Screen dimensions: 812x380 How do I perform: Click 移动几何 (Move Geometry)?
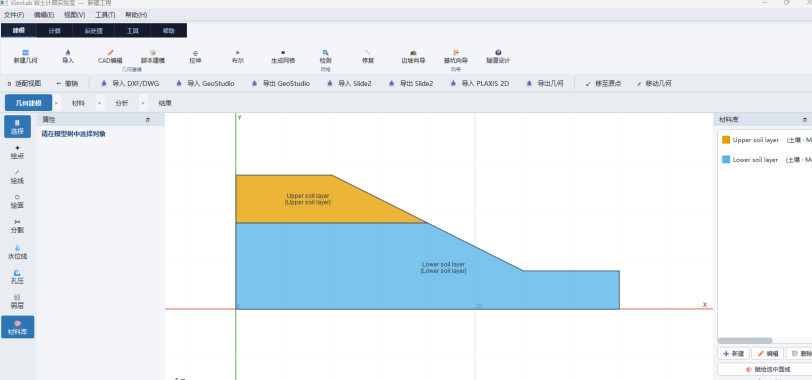(654, 83)
